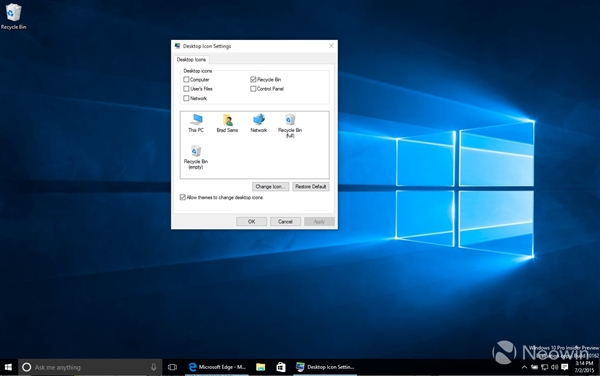Image resolution: width=600 pixels, height=376 pixels.
Task: Click the Ask me anything search box
Action: (x=90, y=367)
